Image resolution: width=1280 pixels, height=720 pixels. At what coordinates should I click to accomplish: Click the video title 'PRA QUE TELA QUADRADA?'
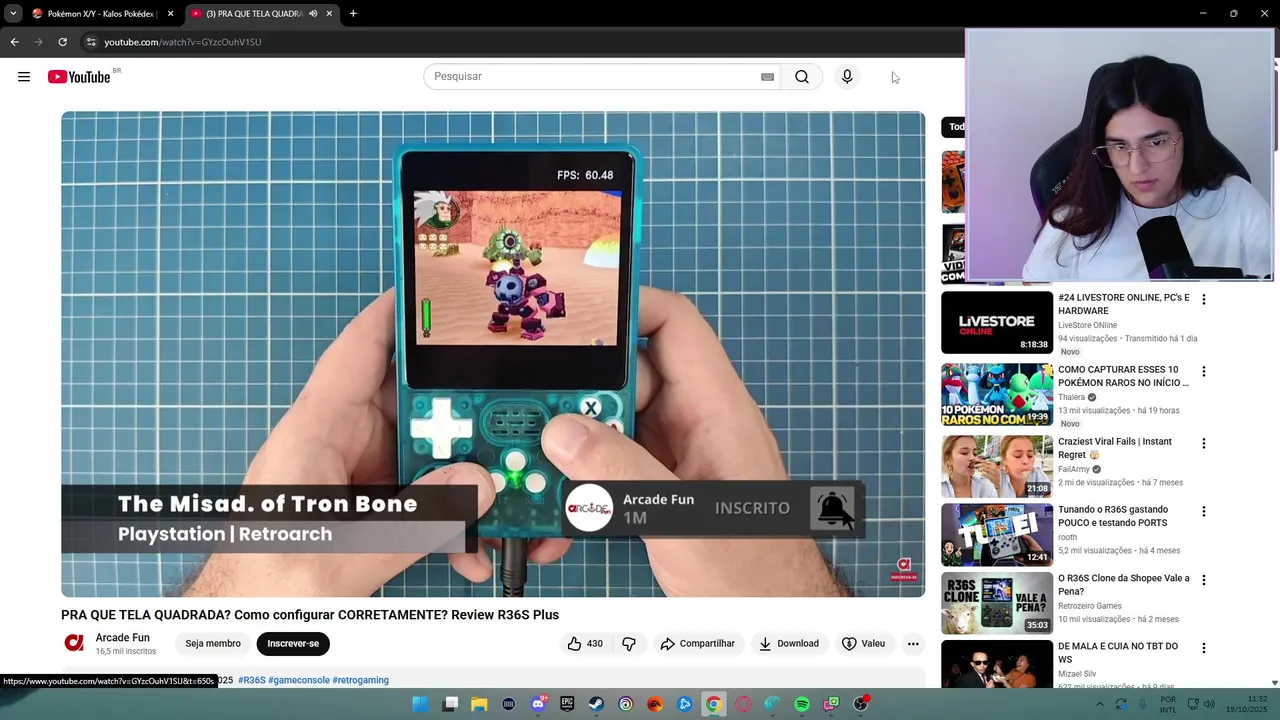coord(310,615)
